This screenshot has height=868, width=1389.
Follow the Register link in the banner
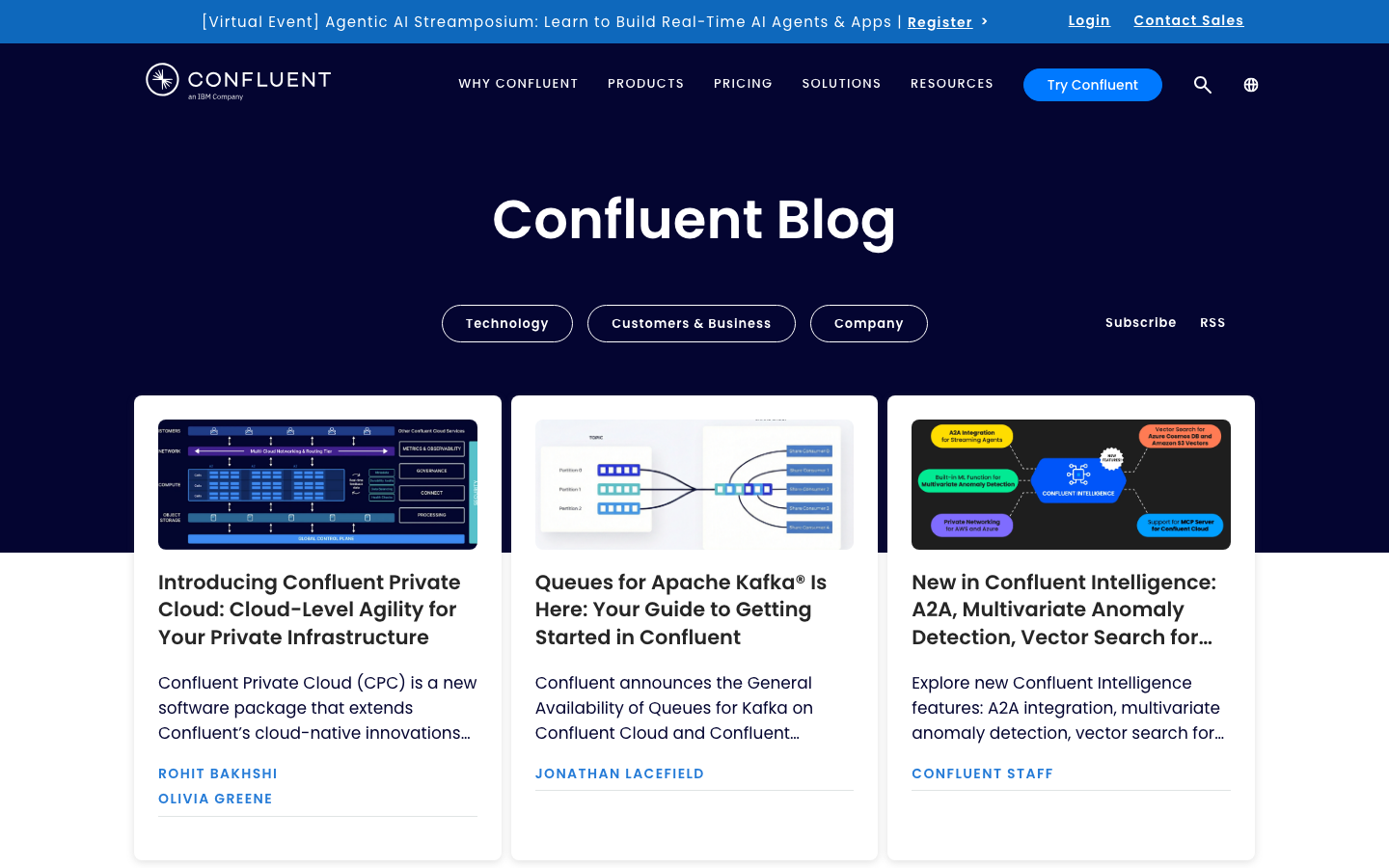click(x=940, y=22)
